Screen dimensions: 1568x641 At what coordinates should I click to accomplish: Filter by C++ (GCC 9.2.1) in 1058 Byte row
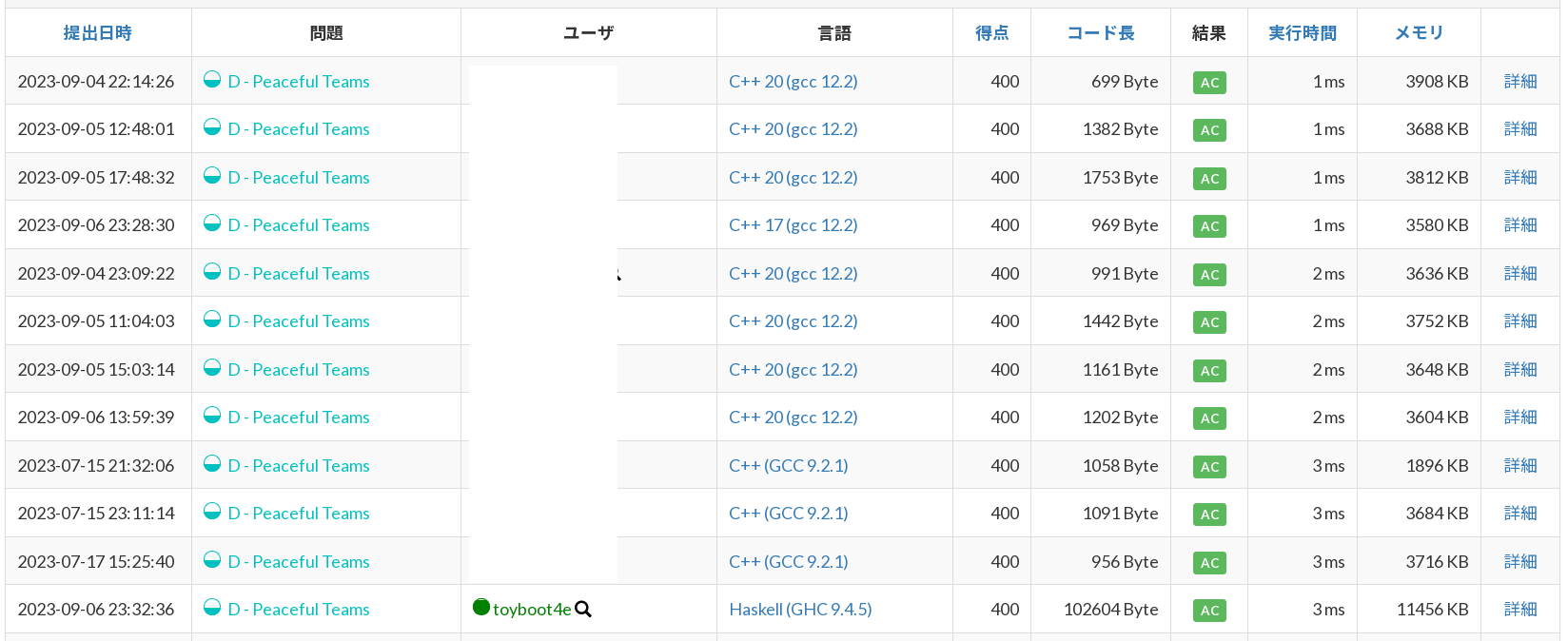click(789, 466)
